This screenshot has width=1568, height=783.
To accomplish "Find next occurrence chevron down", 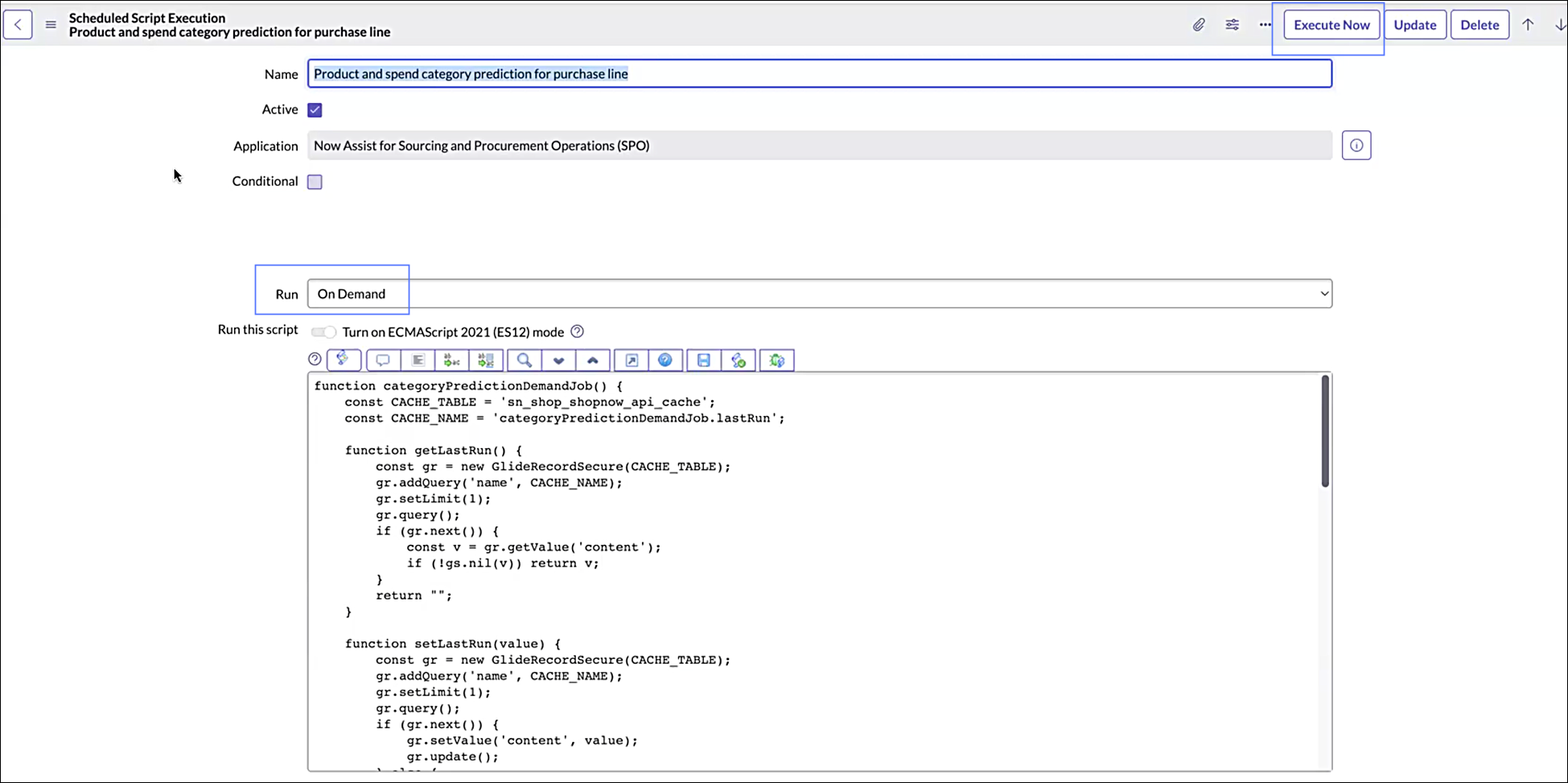I will pos(558,361).
